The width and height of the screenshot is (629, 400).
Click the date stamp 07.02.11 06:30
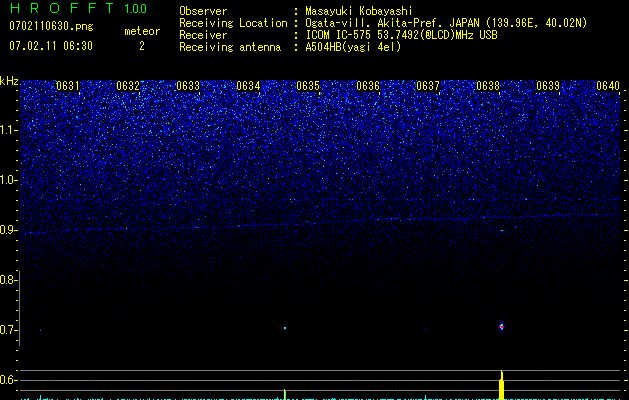(x=51, y=46)
